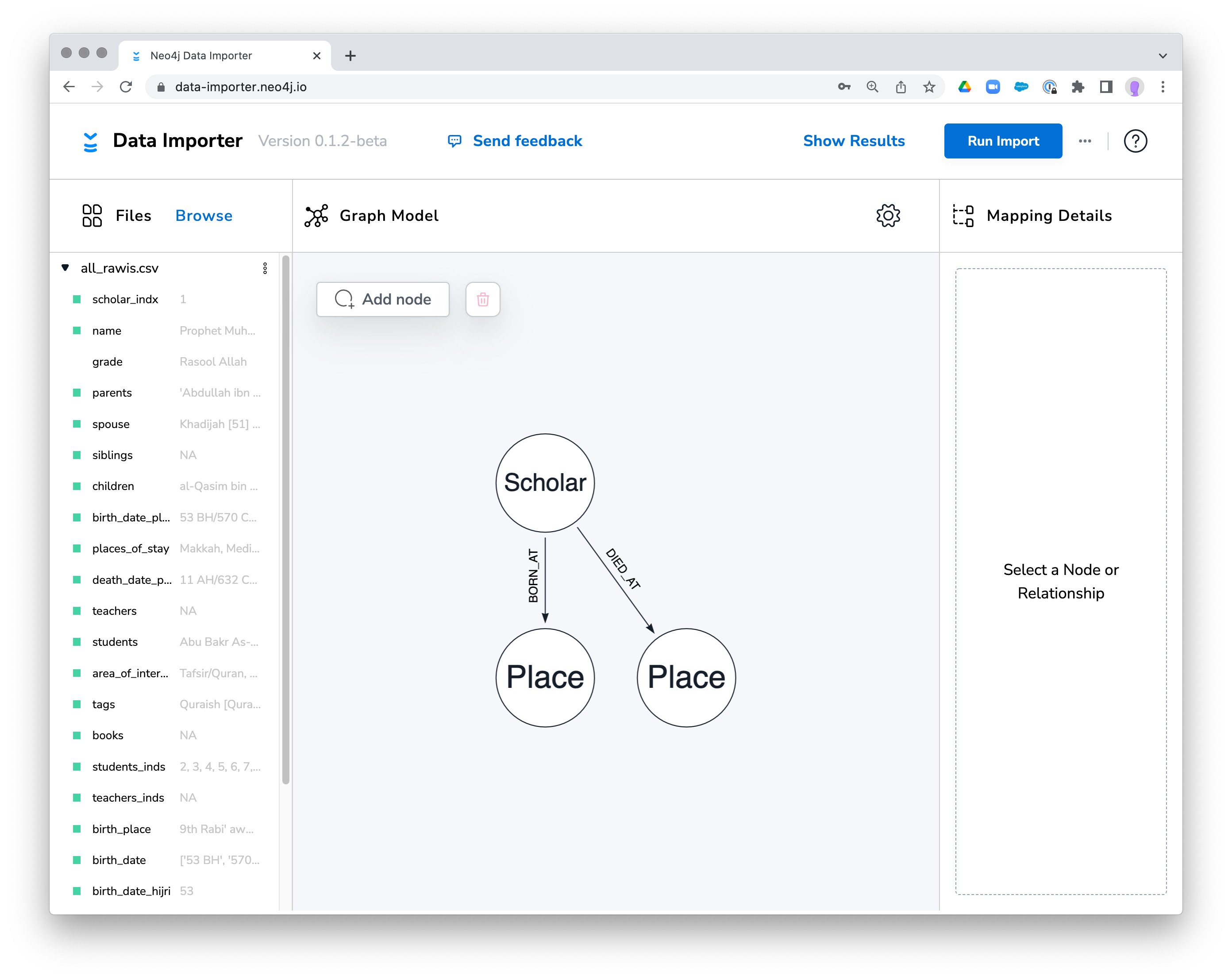The image size is (1232, 980).
Task: Click the Add node button
Action: [x=383, y=299]
